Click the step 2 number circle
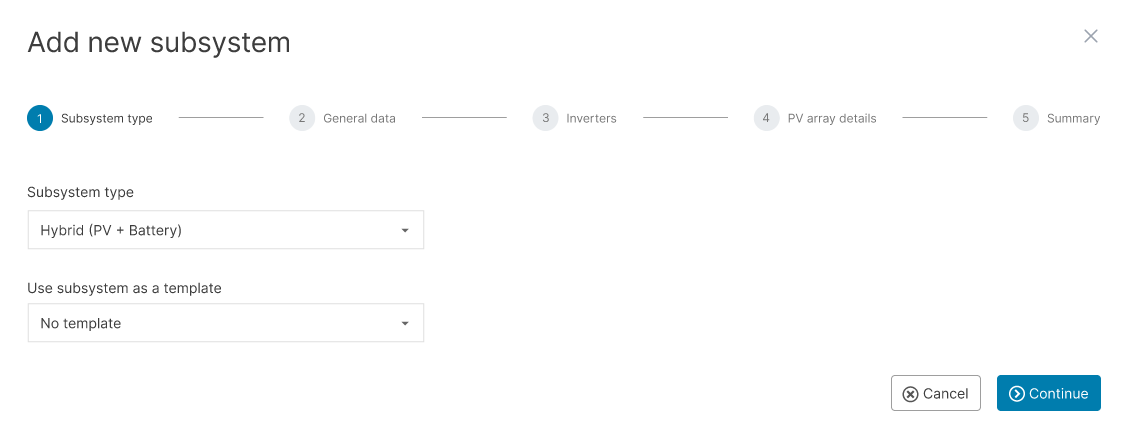 pyautogui.click(x=302, y=118)
